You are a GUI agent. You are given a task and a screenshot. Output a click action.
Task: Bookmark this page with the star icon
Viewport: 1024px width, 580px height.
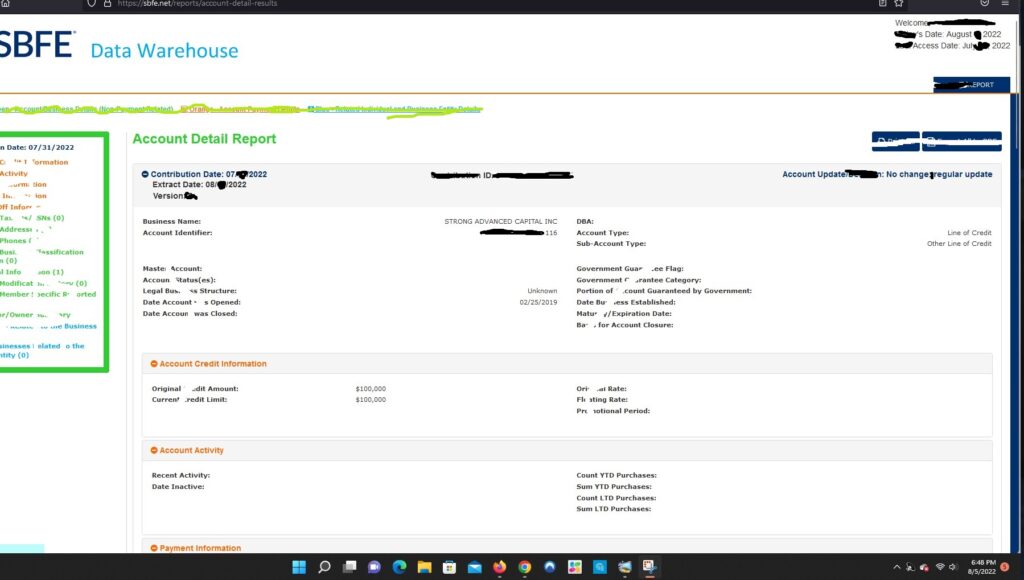[x=899, y=3]
